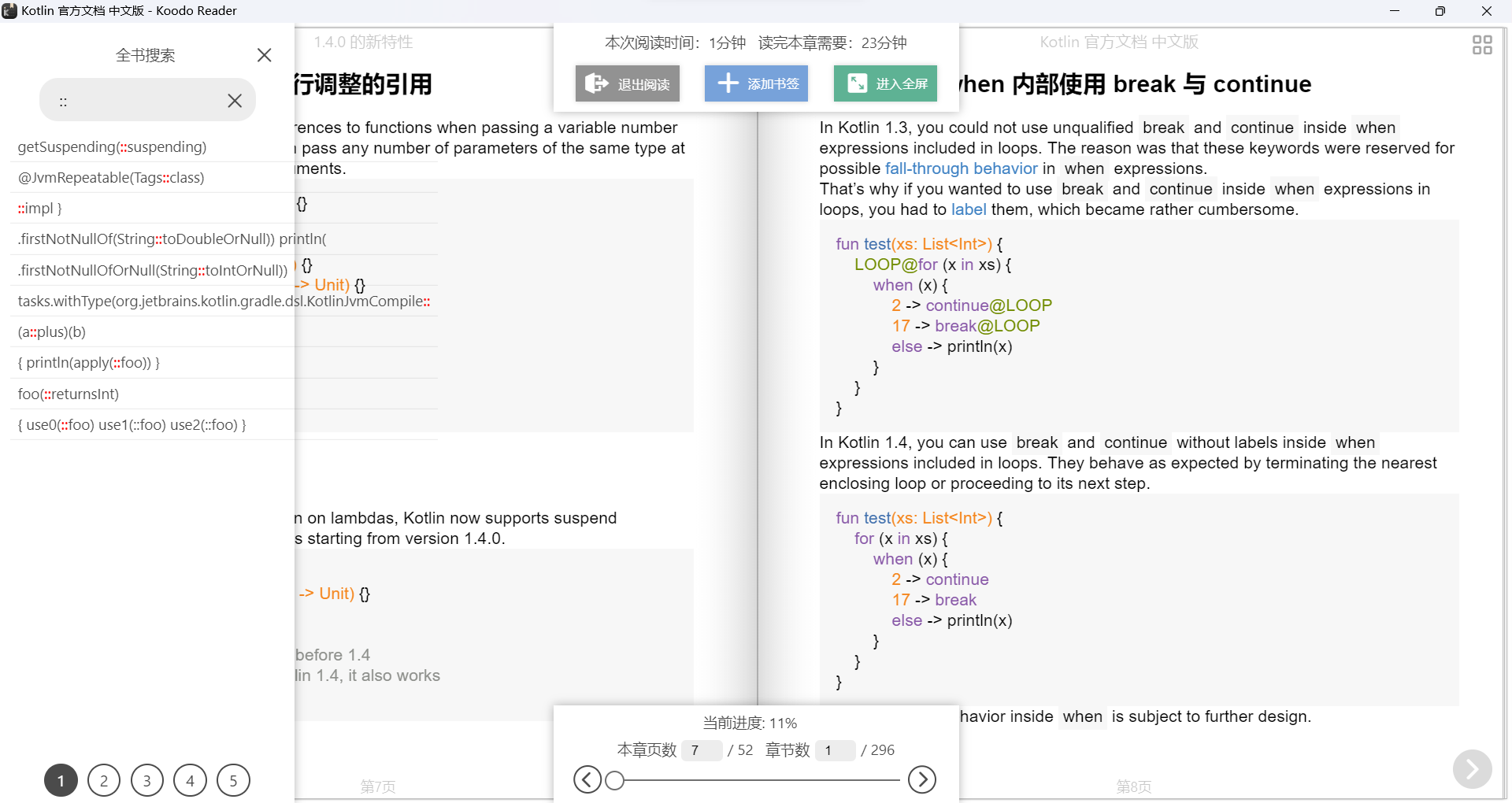This screenshot has width=1512, height=803.
Task: Restore down the Koodo Reader window
Action: (1440, 11)
